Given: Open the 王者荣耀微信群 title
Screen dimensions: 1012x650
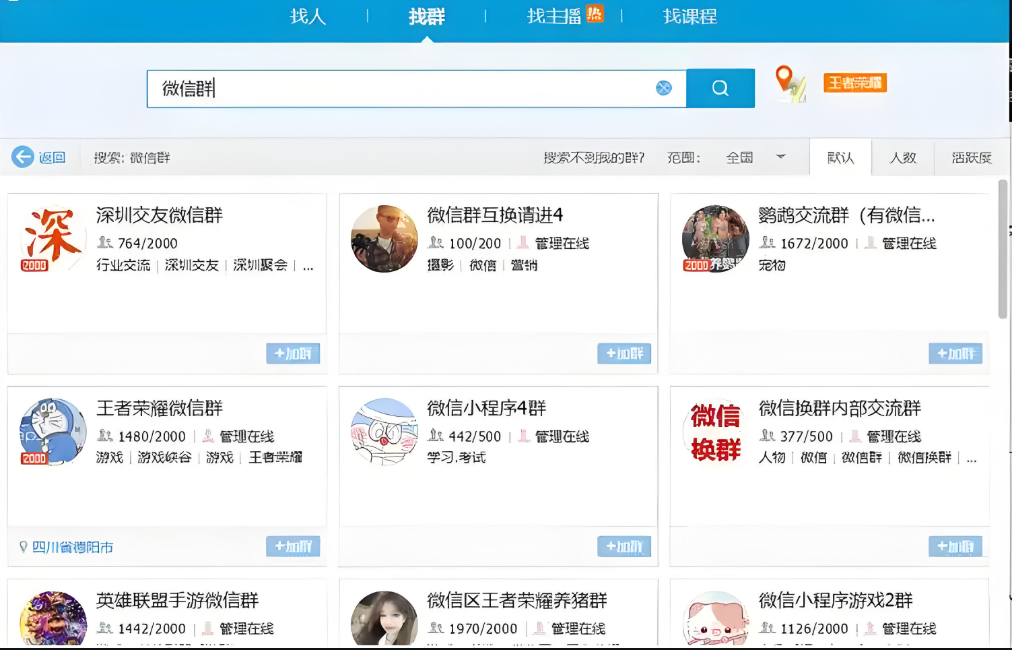Looking at the screenshot, I should point(159,408).
